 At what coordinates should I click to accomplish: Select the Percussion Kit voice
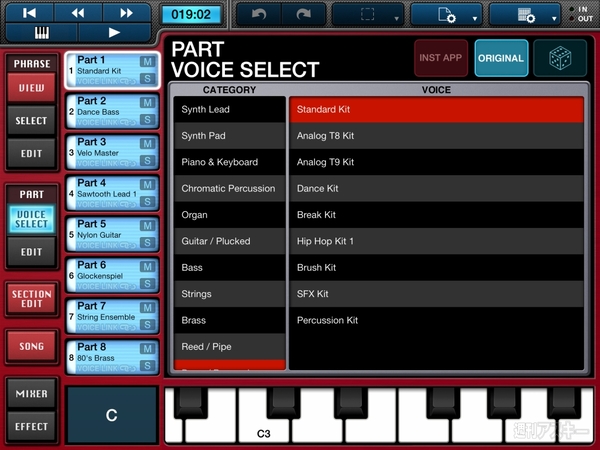click(437, 320)
